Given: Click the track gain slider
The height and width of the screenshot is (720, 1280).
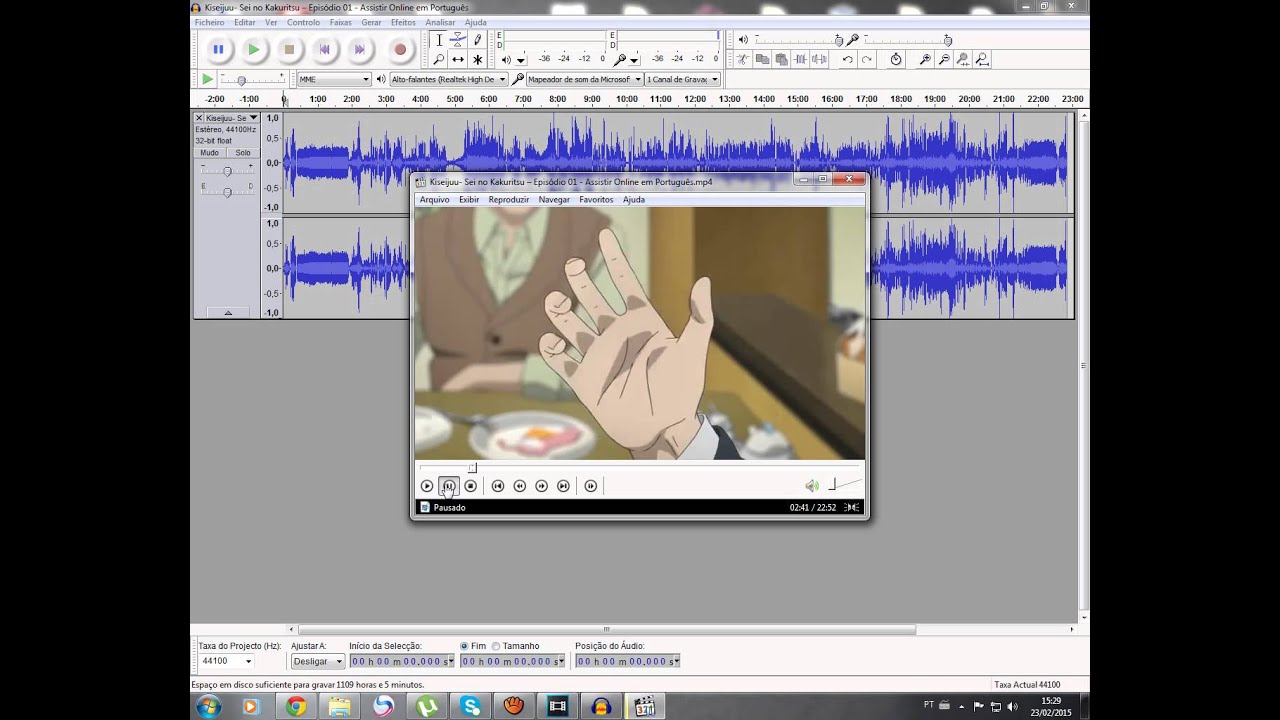Looking at the screenshot, I should [227, 171].
